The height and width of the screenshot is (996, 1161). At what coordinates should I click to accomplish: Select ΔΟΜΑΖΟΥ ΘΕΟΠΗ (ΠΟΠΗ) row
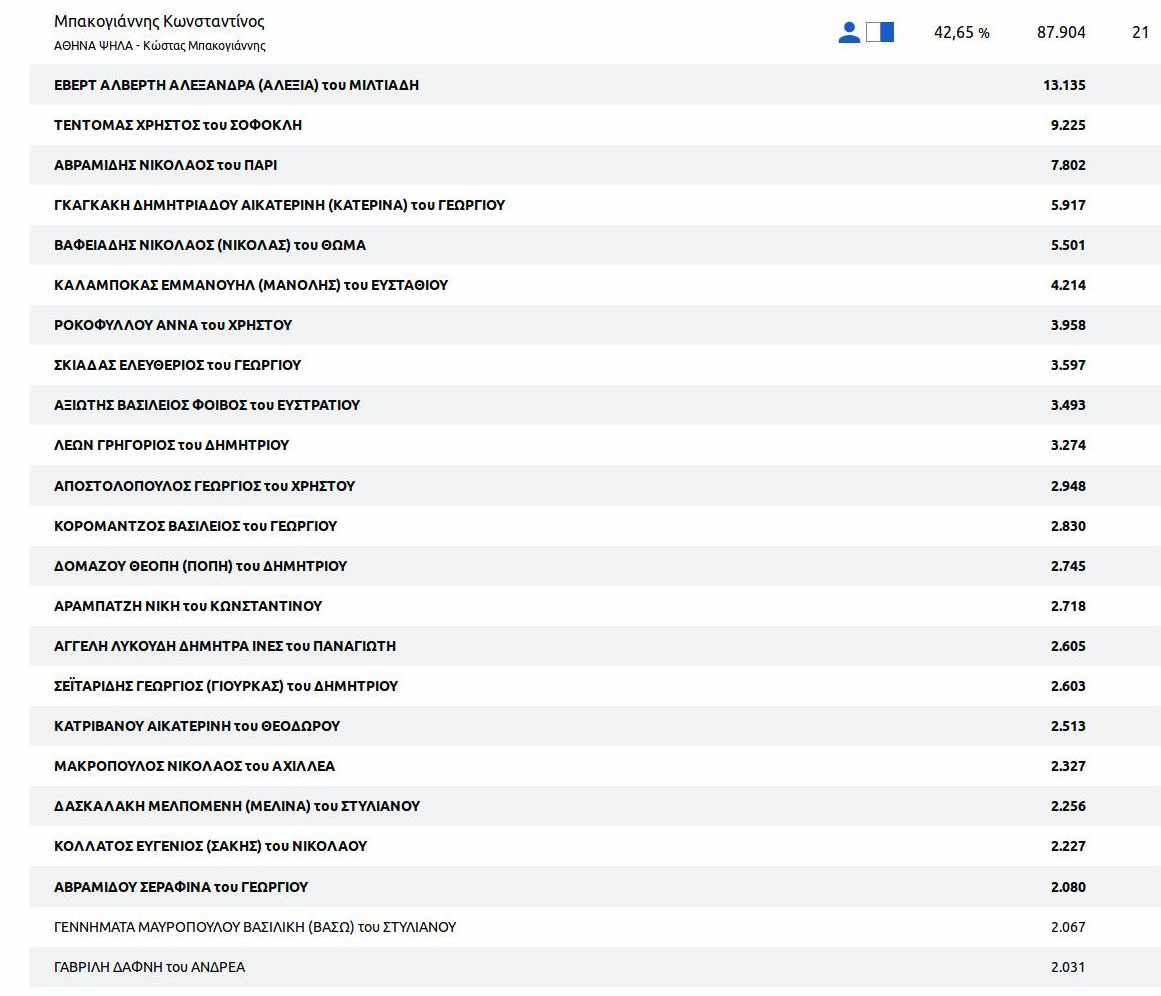(x=200, y=566)
